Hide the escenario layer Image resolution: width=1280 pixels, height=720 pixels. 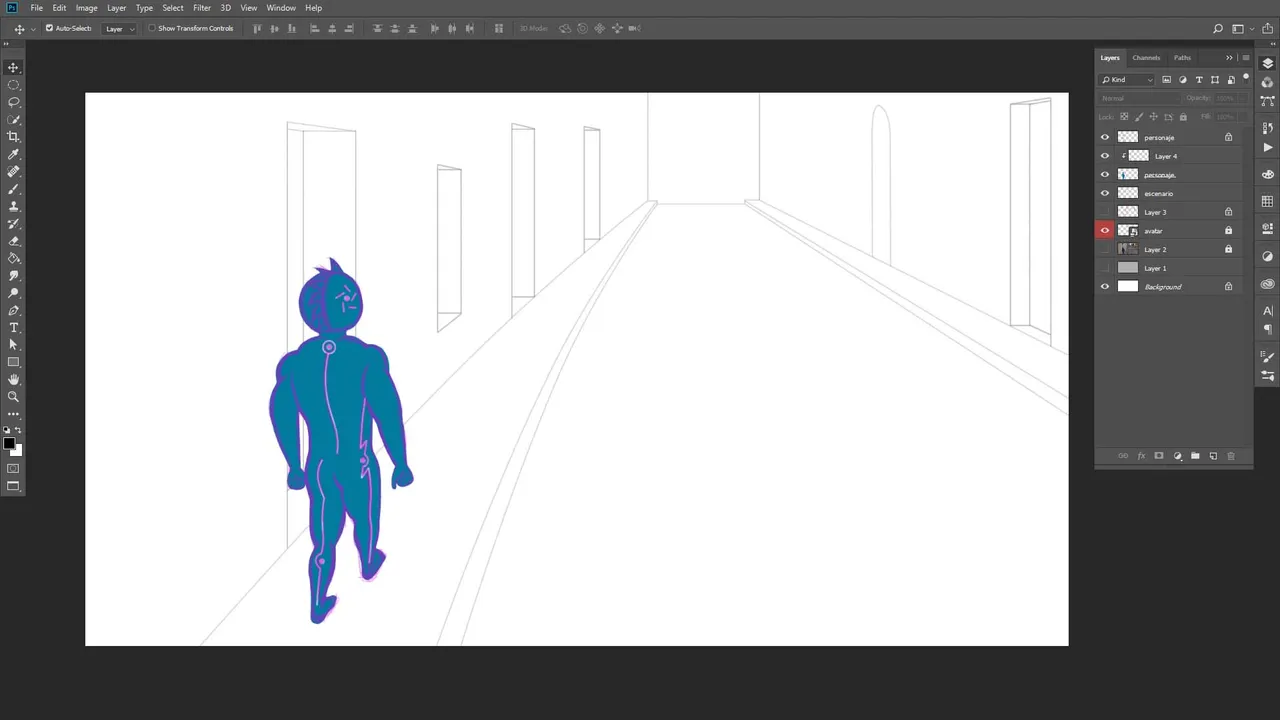coord(1105,193)
